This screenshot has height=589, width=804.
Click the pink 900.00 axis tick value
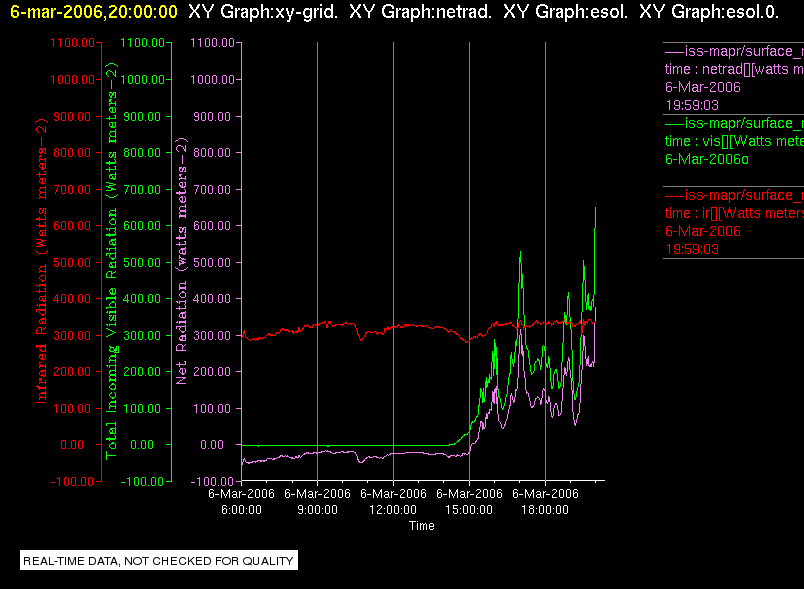[212, 117]
